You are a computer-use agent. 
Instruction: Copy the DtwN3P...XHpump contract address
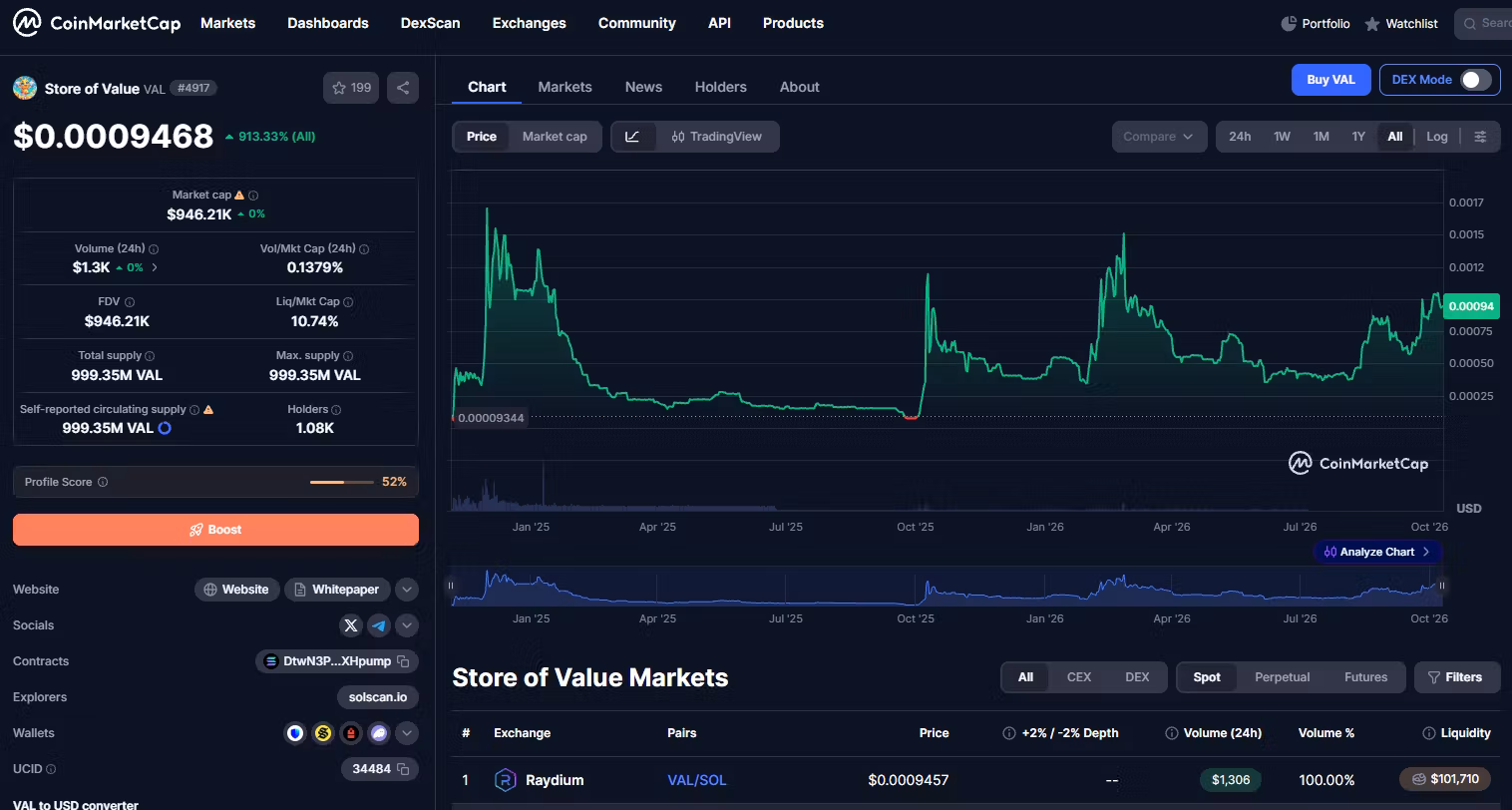coord(403,661)
